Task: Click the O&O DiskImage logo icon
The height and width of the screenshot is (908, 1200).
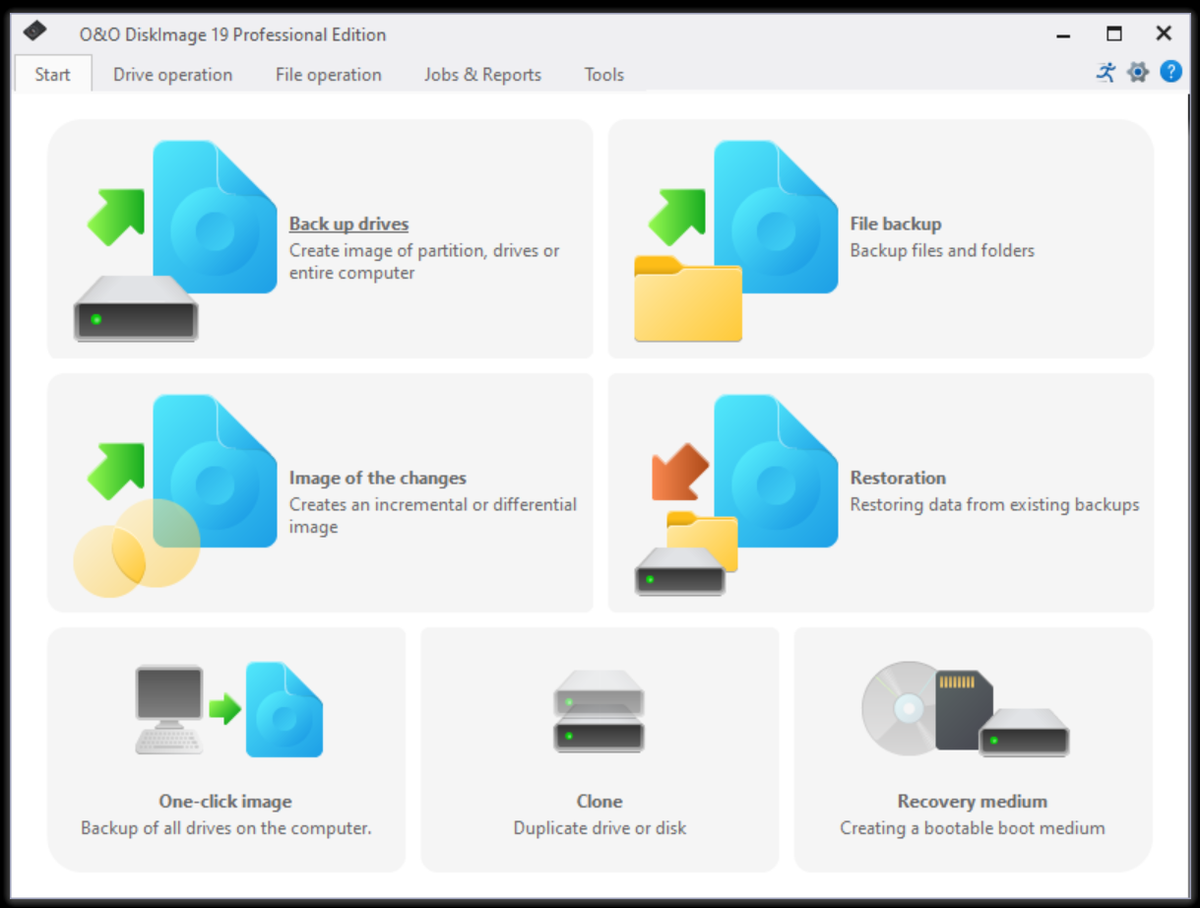Action: 34,31
